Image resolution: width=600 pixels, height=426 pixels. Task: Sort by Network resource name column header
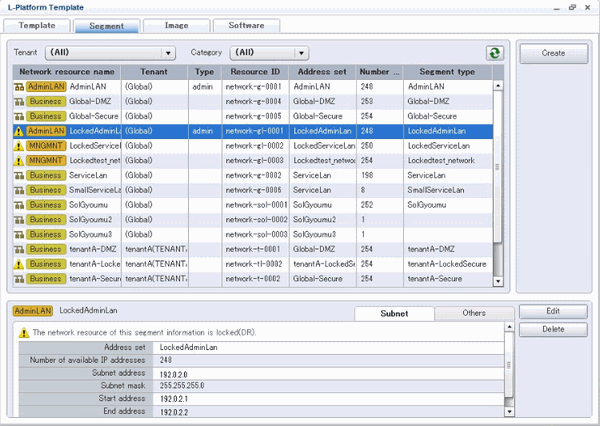tap(66, 72)
